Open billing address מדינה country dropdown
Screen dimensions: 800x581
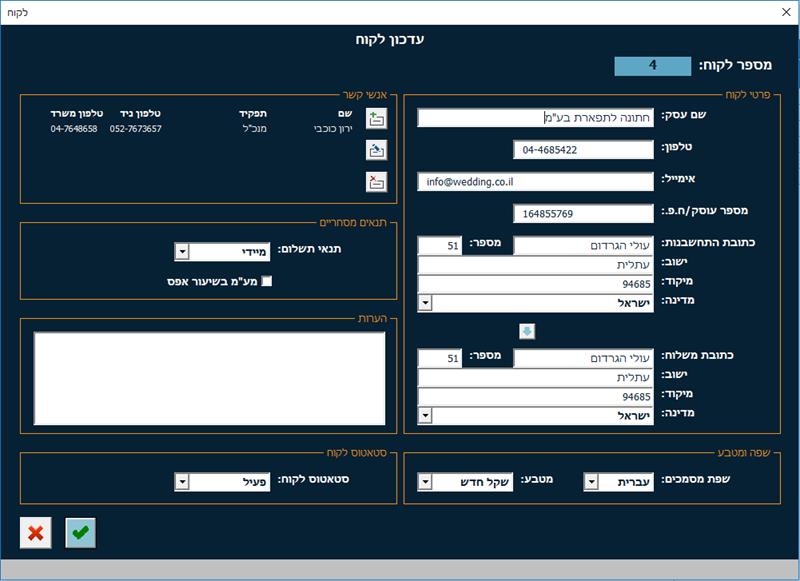pyautogui.click(x=425, y=303)
